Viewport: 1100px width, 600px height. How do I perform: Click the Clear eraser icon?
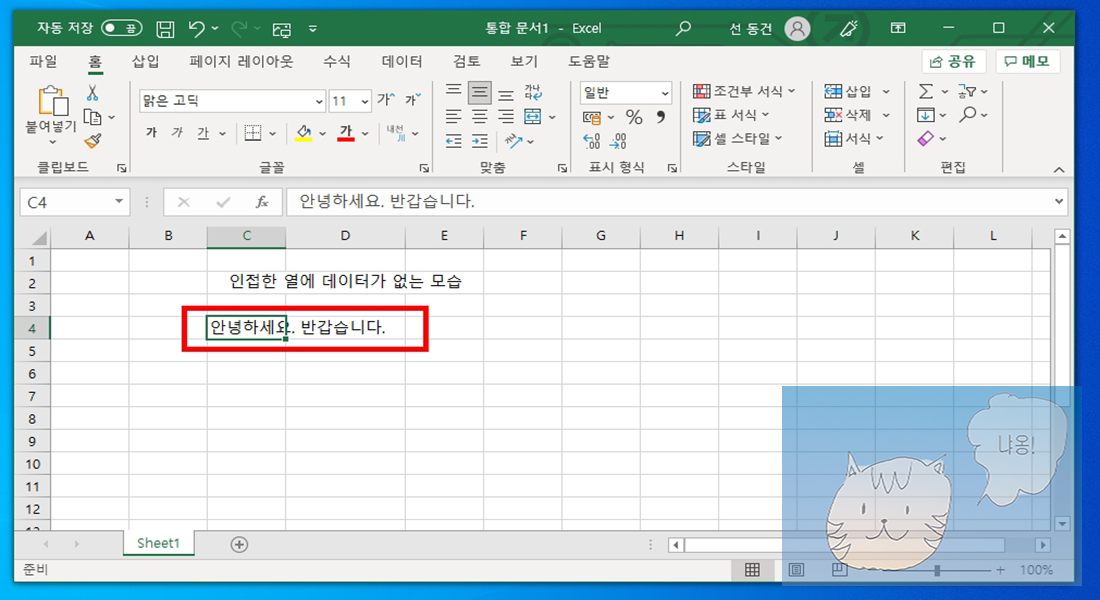(926, 139)
